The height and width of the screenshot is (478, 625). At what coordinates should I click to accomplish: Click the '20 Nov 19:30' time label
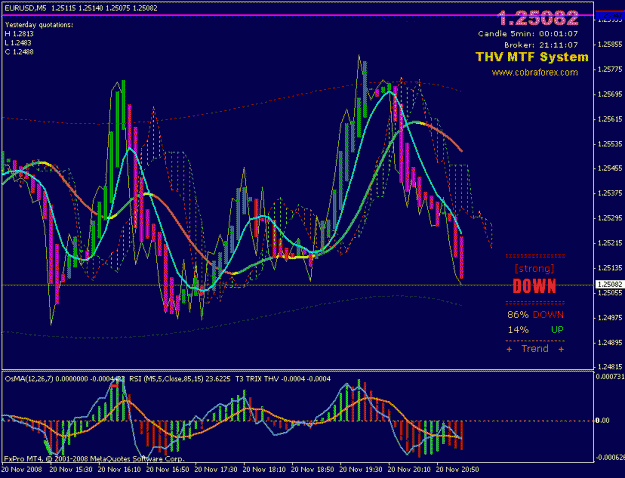361,470
